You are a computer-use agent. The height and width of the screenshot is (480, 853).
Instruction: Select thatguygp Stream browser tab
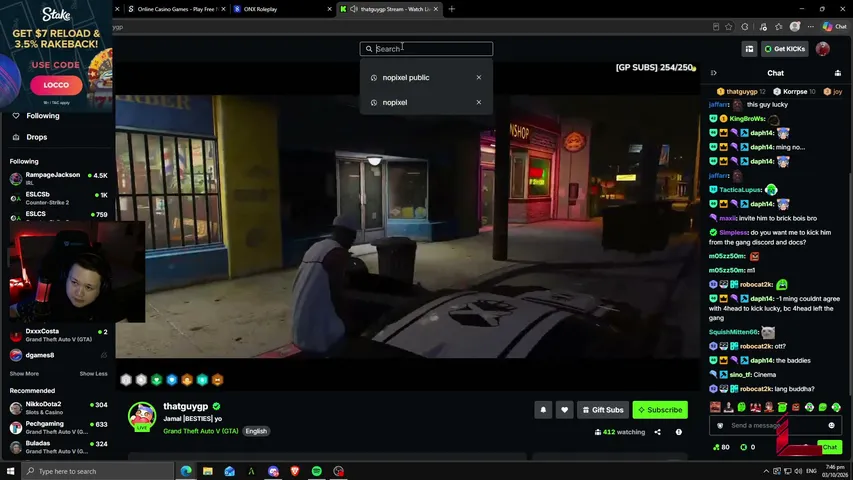click(390, 9)
